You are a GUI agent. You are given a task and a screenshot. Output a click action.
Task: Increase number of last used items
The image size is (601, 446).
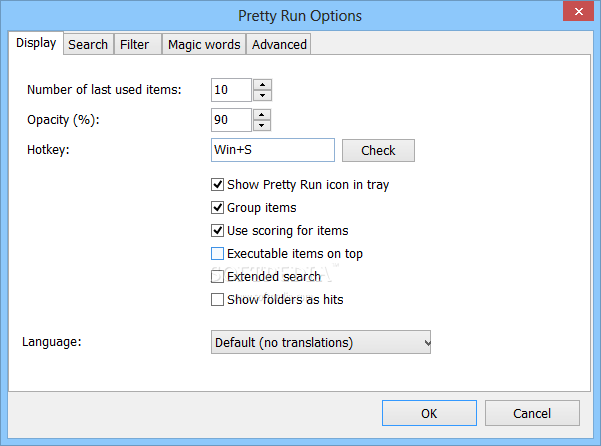(263, 85)
